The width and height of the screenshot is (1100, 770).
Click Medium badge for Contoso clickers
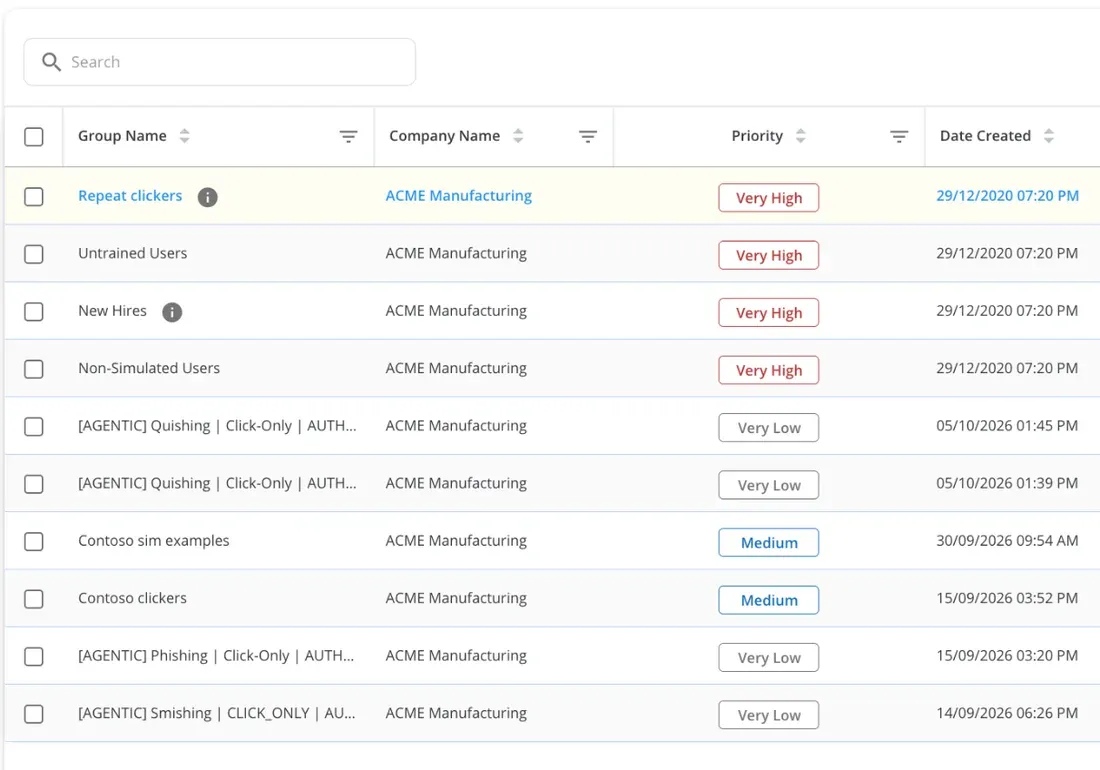click(x=768, y=600)
